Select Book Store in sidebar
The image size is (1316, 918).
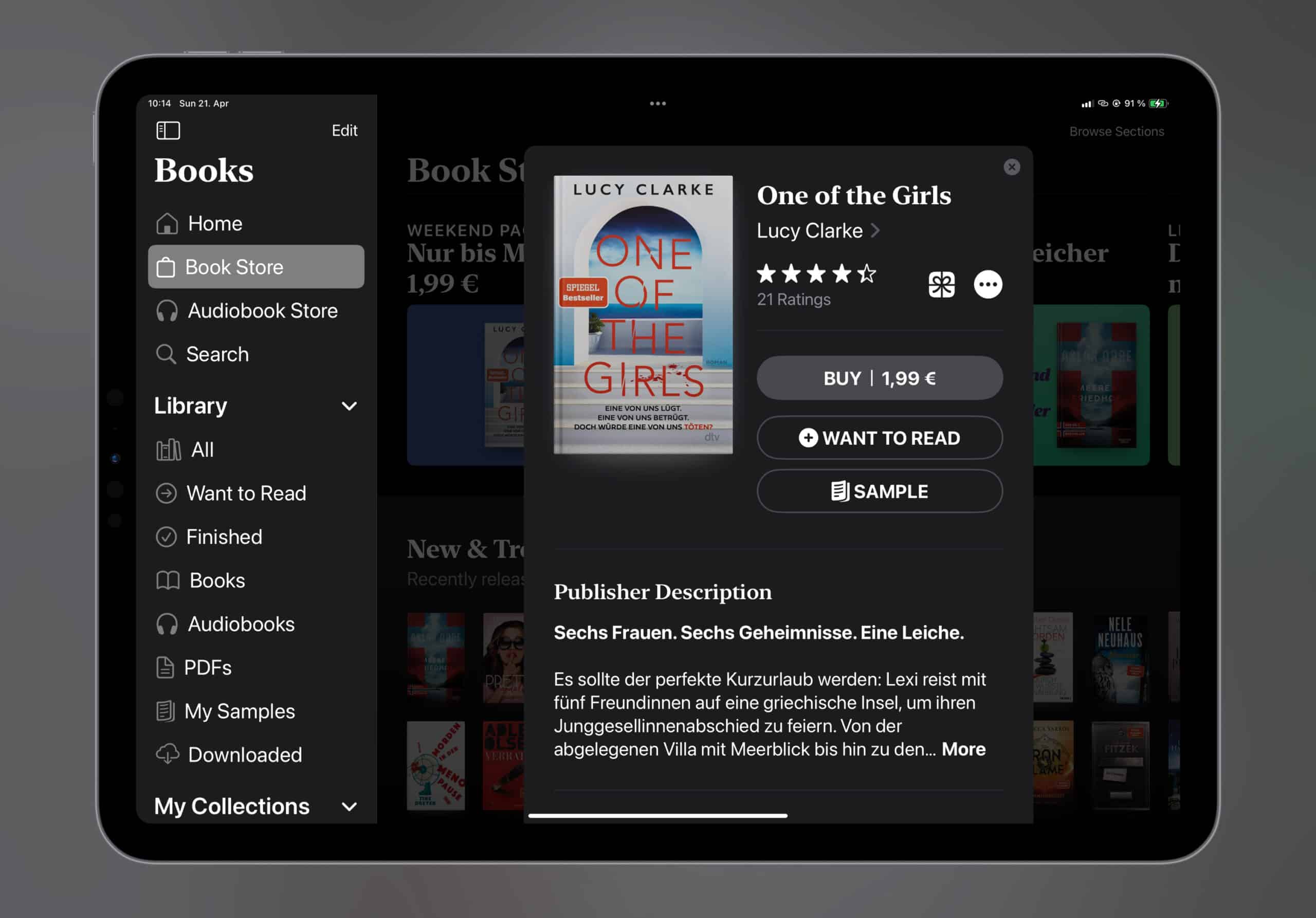click(x=256, y=267)
